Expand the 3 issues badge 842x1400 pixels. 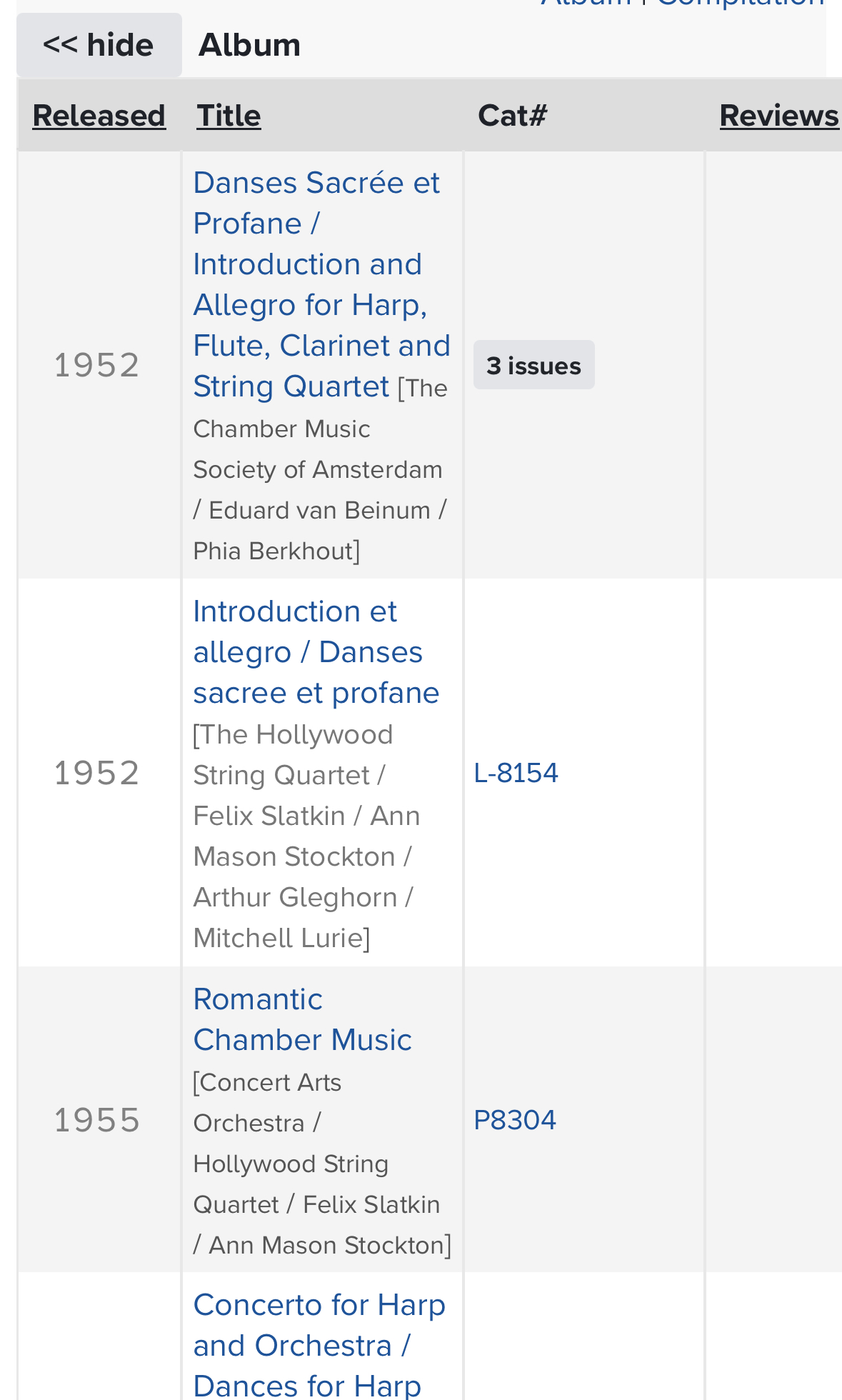click(x=533, y=365)
